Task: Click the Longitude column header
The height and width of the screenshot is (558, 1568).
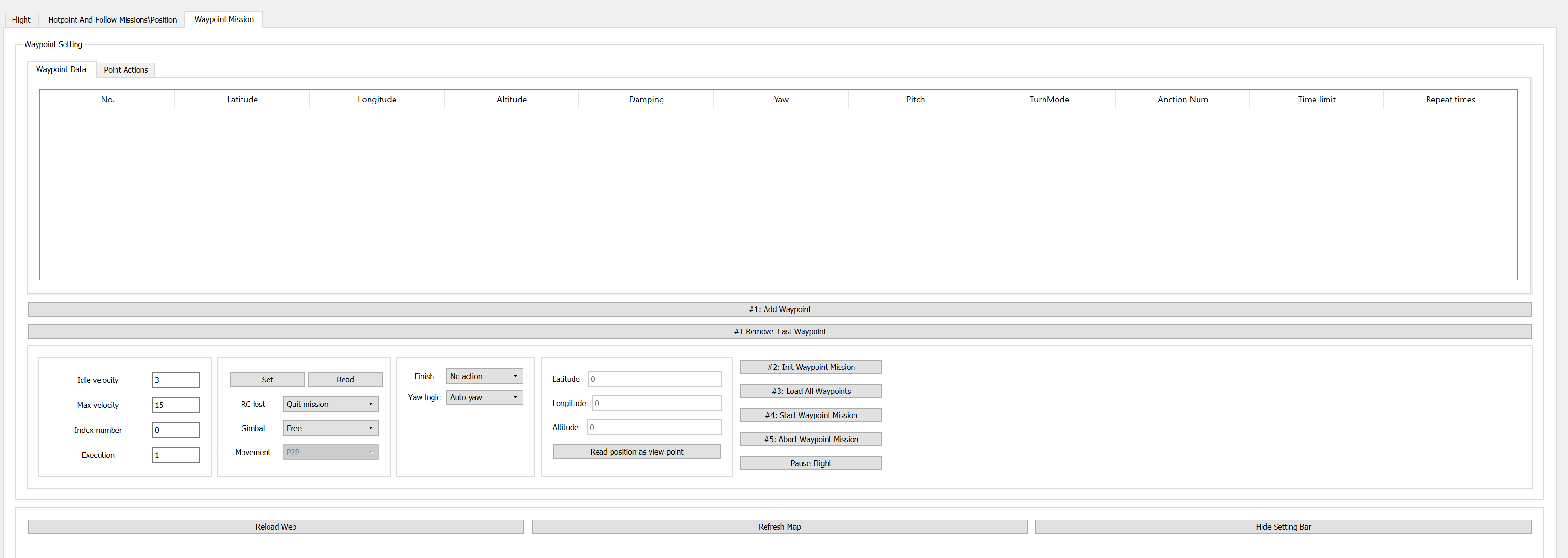Action: click(377, 99)
